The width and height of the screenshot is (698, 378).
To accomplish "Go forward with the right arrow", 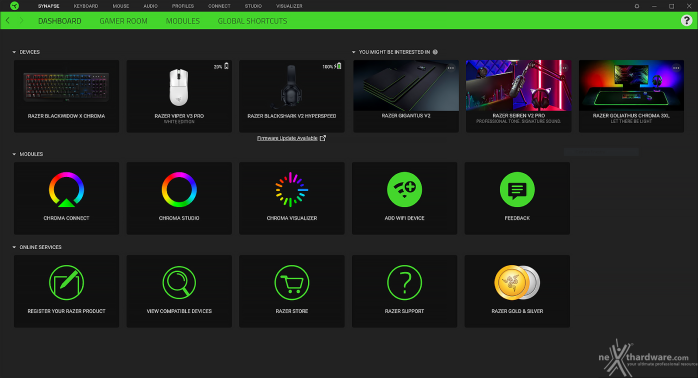I will 21,20.
